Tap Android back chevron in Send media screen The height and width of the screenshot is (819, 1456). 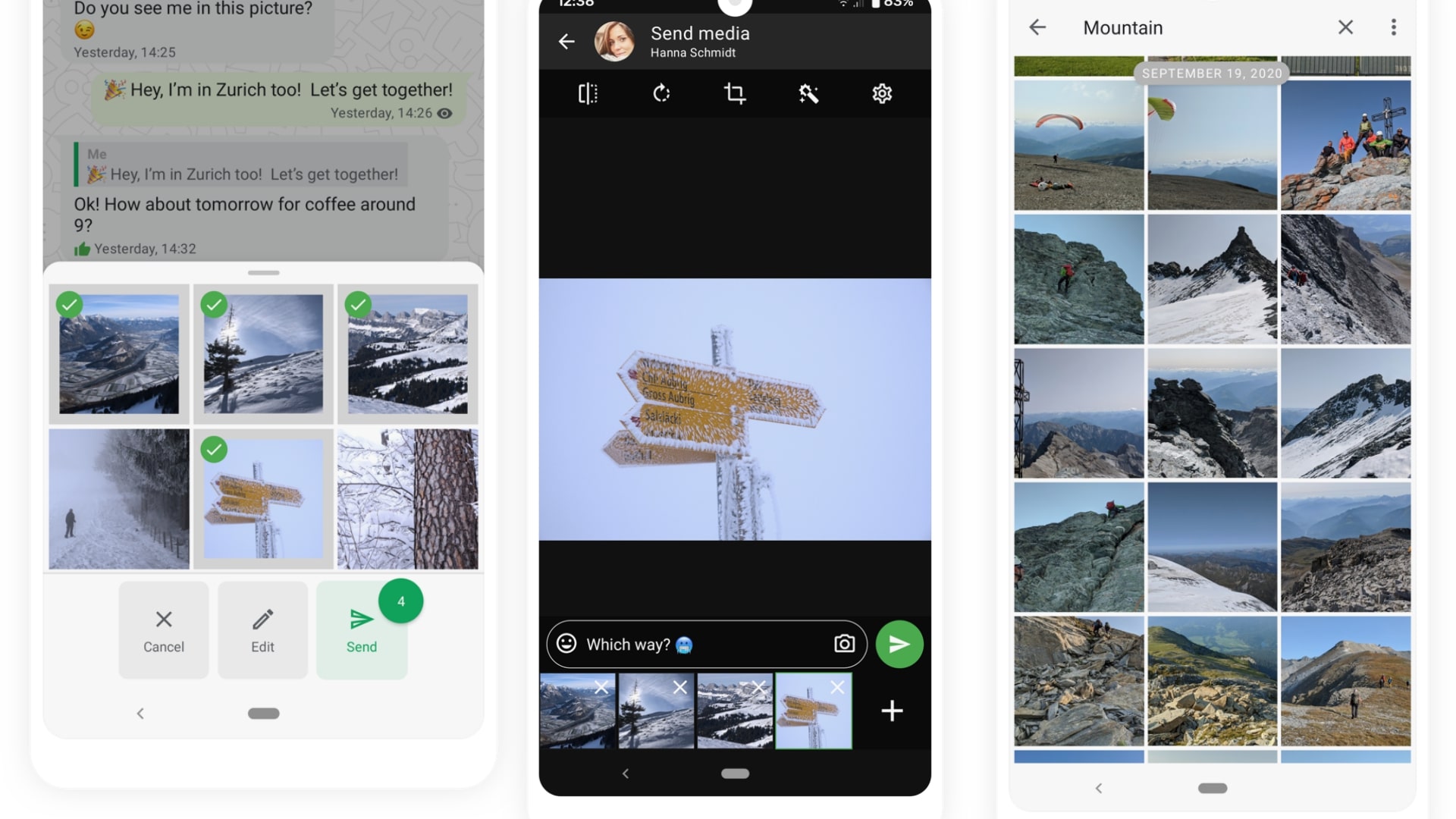[x=626, y=773]
